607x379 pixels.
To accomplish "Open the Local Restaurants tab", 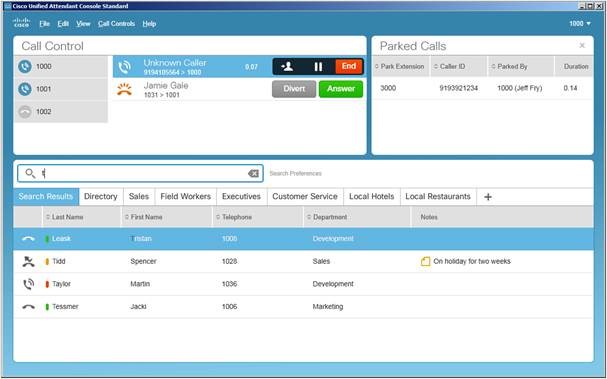I will 438,196.
